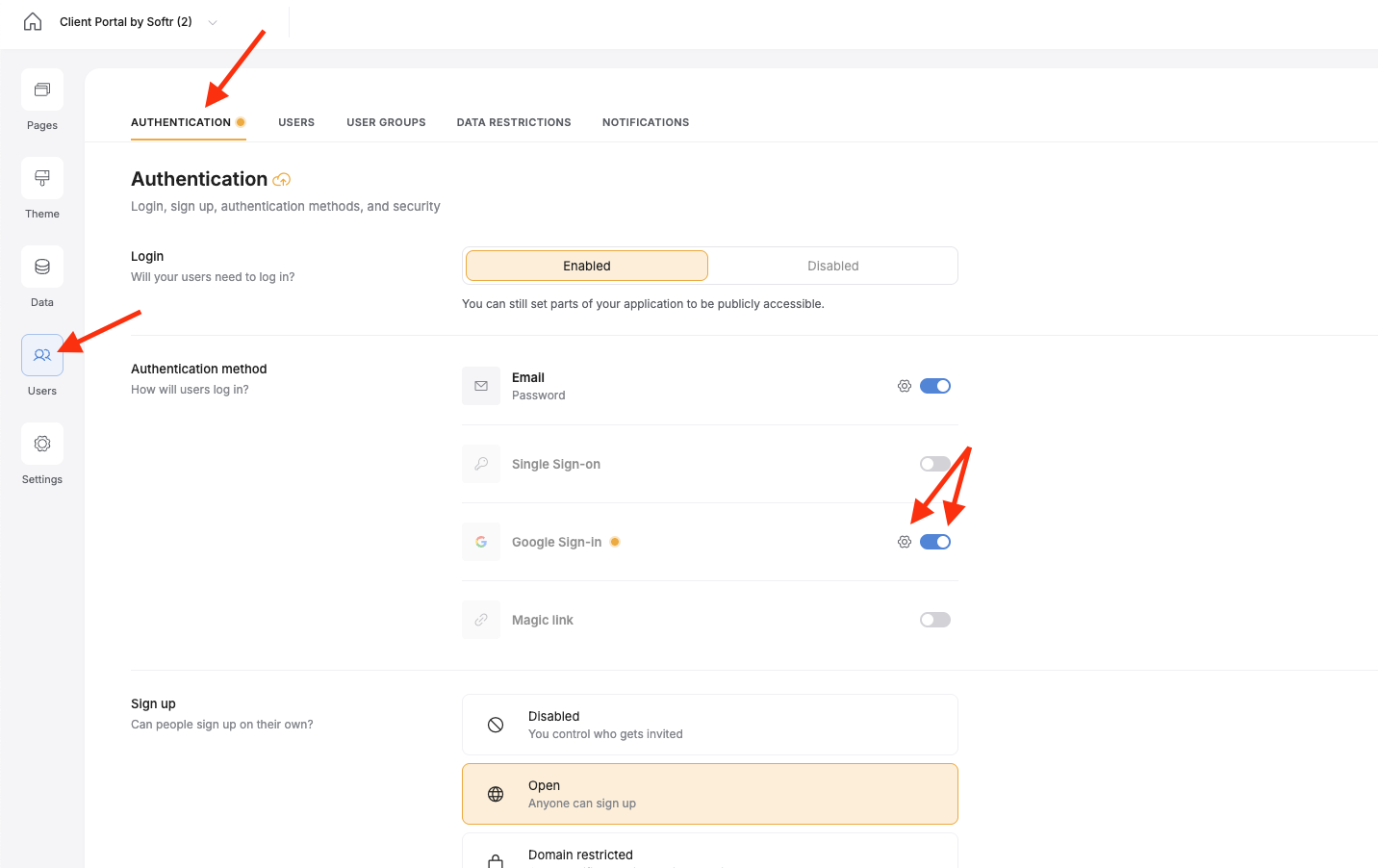The width and height of the screenshot is (1378, 868).
Task: Turn on Single Sign-on
Action: pos(934,463)
